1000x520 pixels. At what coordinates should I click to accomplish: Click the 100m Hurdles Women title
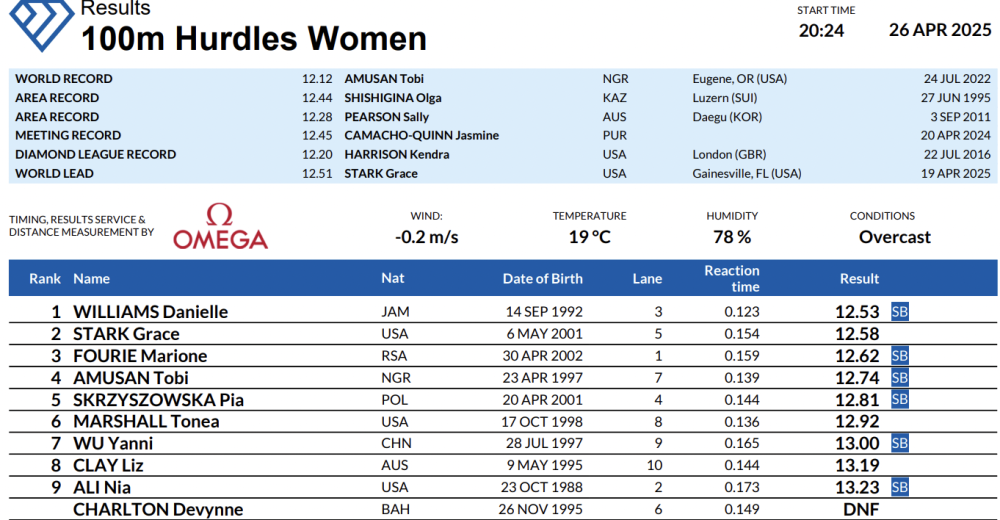coord(254,39)
